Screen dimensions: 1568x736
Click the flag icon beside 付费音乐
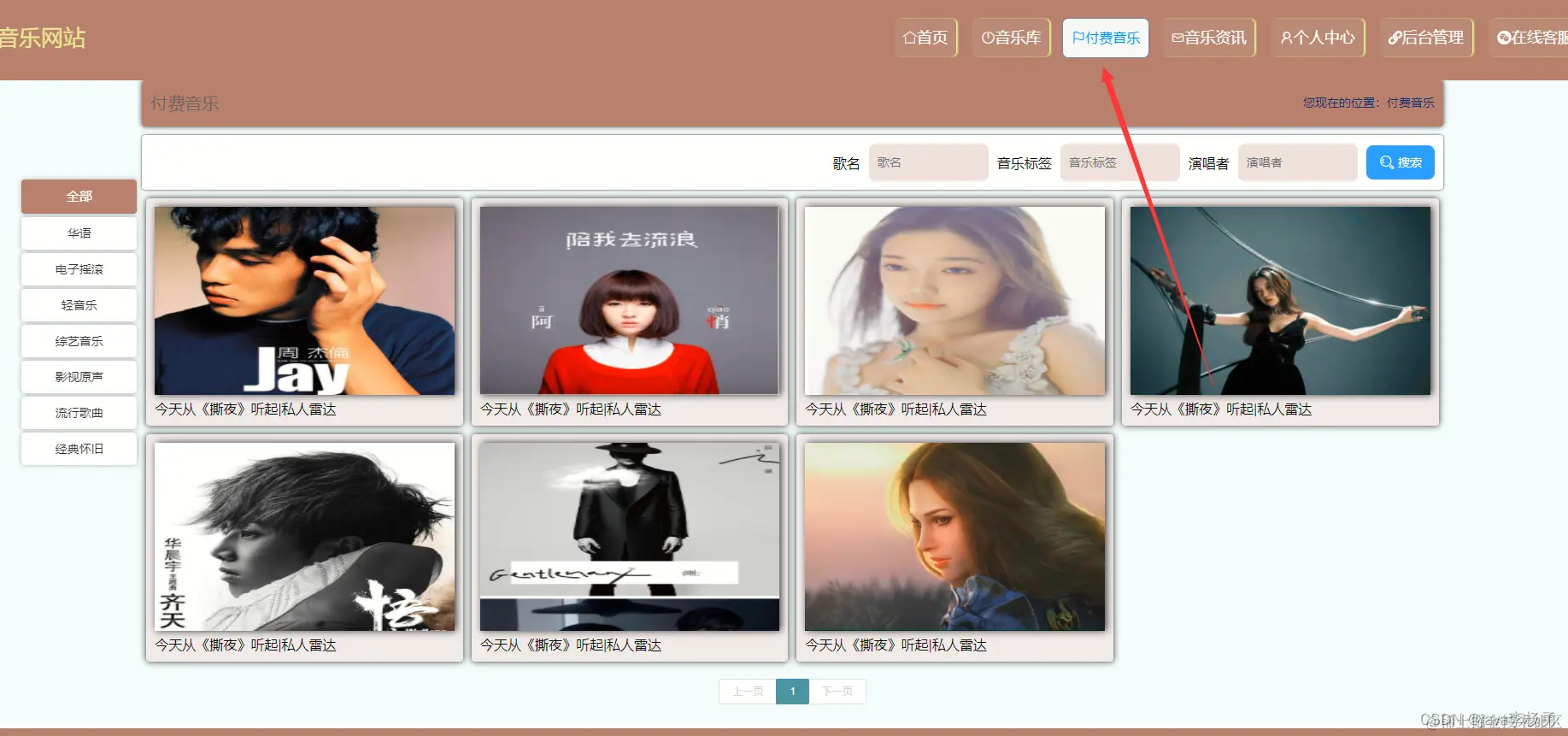(x=1078, y=38)
